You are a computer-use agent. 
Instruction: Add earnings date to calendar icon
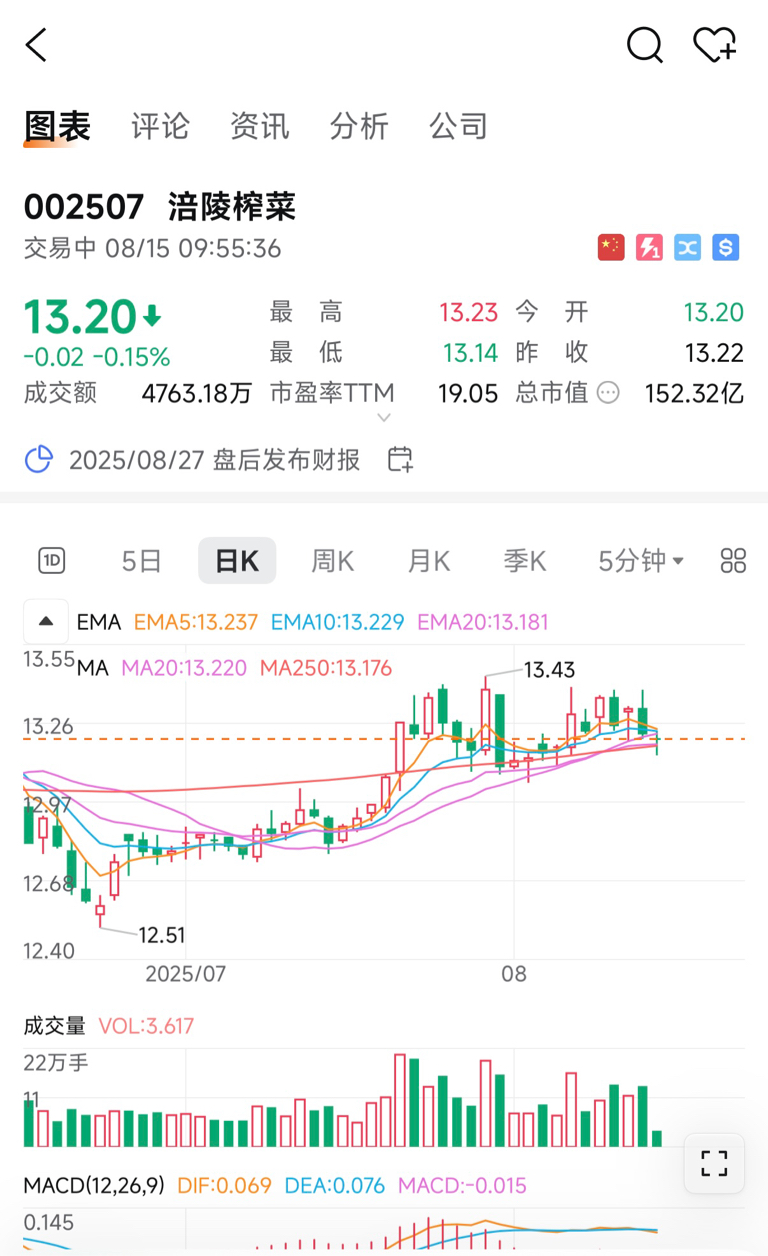coord(400,460)
